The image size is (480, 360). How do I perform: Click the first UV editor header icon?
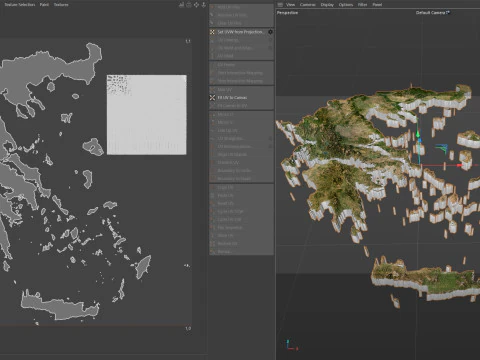181,5
